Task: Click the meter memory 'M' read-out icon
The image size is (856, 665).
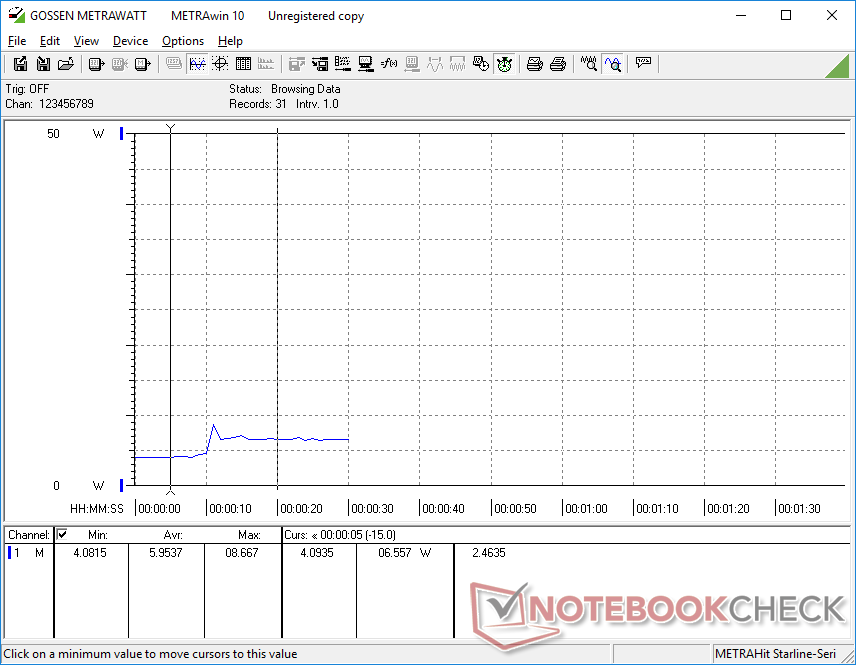Action: (142, 64)
